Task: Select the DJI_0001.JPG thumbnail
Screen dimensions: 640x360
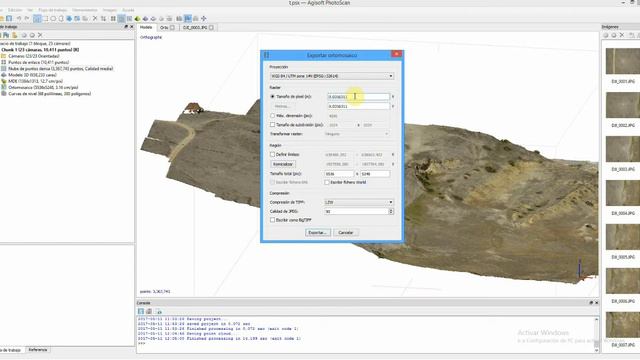Action: (622, 61)
